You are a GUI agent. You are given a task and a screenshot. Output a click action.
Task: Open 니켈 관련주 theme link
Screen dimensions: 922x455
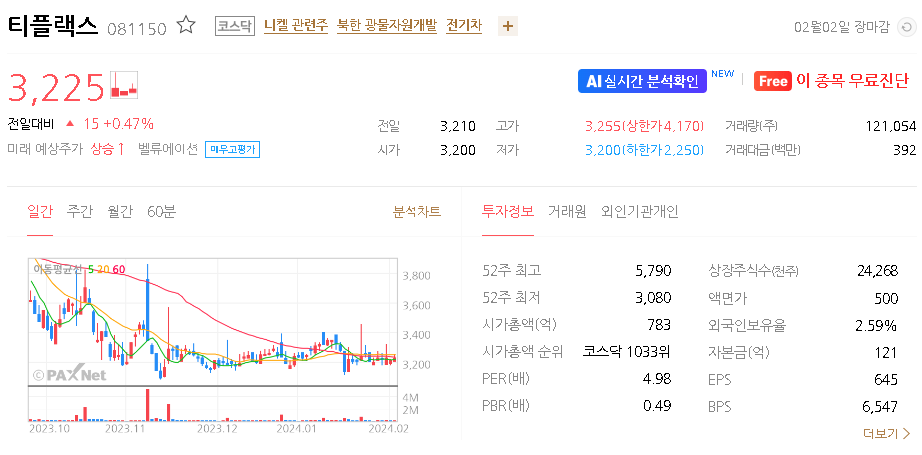(296, 26)
